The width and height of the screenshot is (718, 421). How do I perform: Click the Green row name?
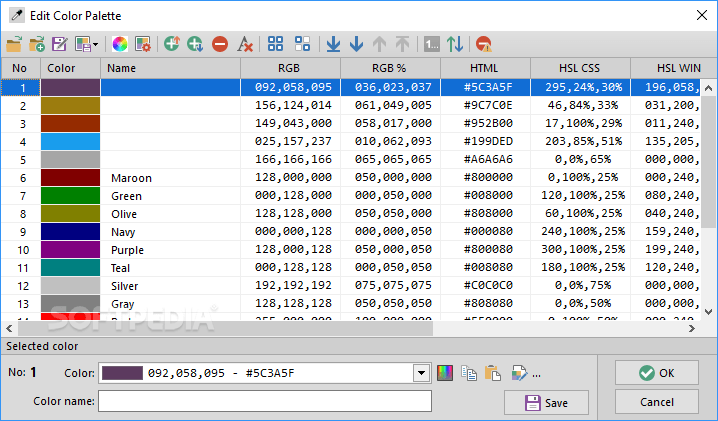pyautogui.click(x=126, y=196)
